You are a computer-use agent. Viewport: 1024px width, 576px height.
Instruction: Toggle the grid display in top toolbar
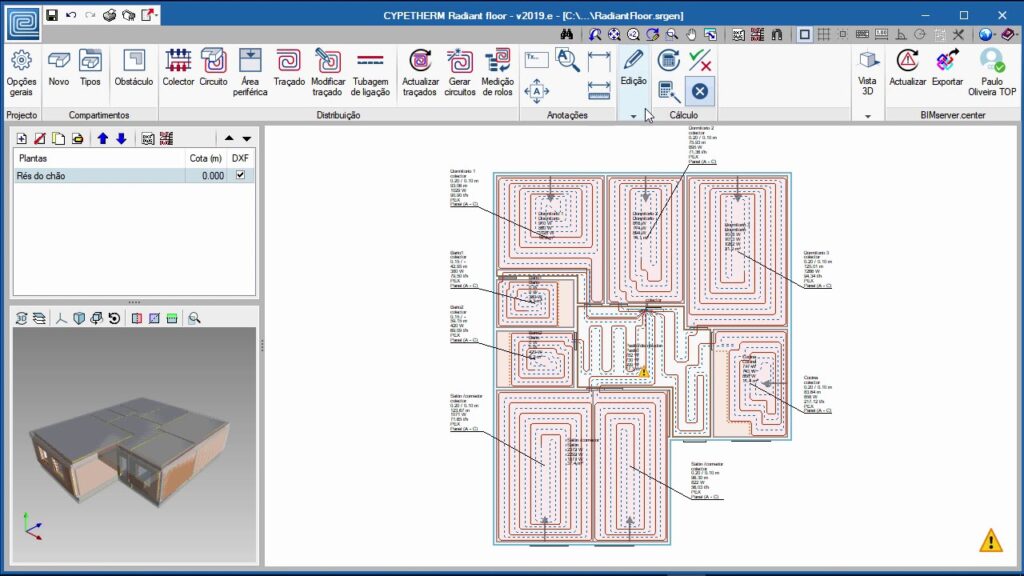(823, 34)
